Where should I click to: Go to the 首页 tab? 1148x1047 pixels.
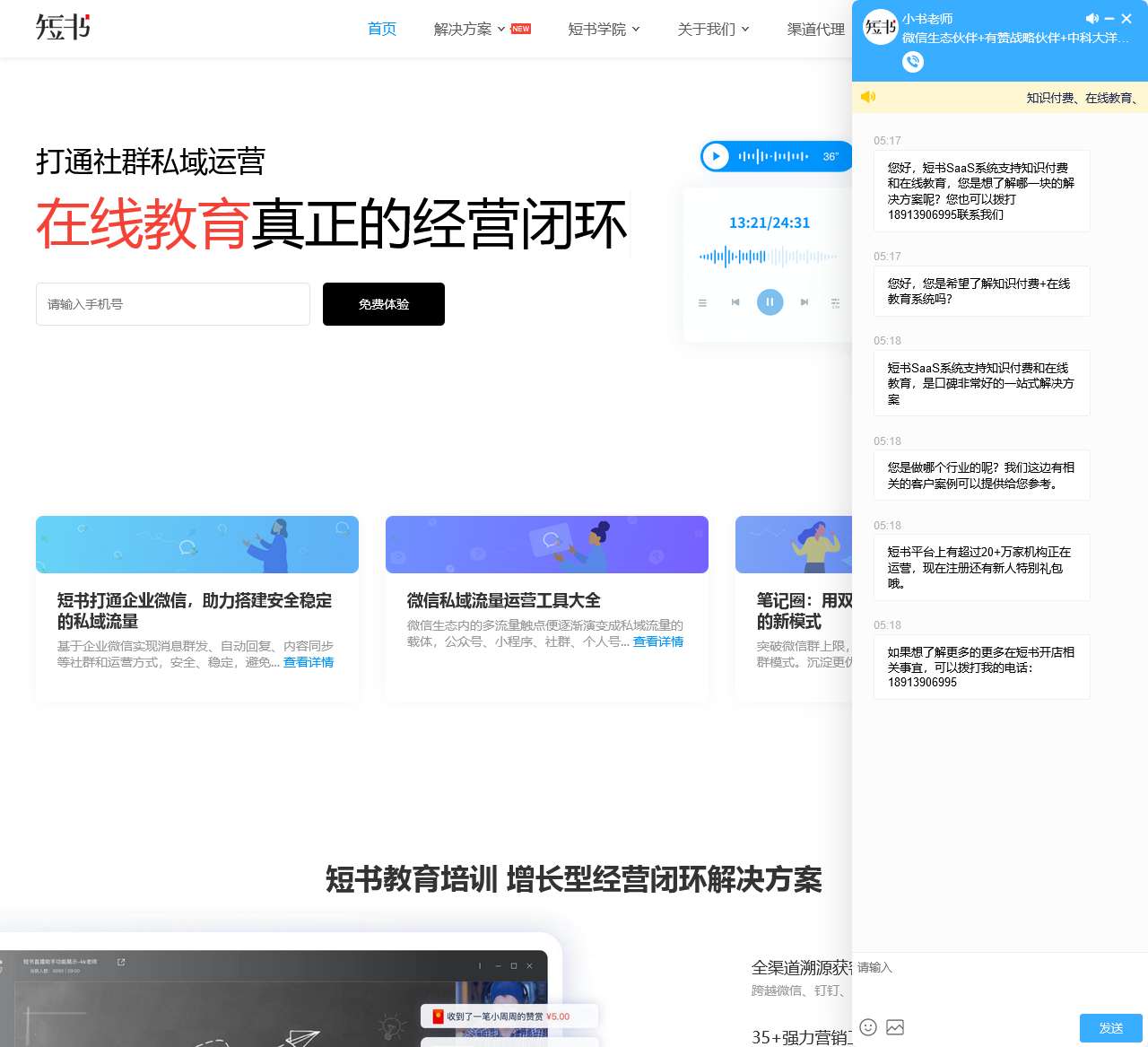pos(382,29)
